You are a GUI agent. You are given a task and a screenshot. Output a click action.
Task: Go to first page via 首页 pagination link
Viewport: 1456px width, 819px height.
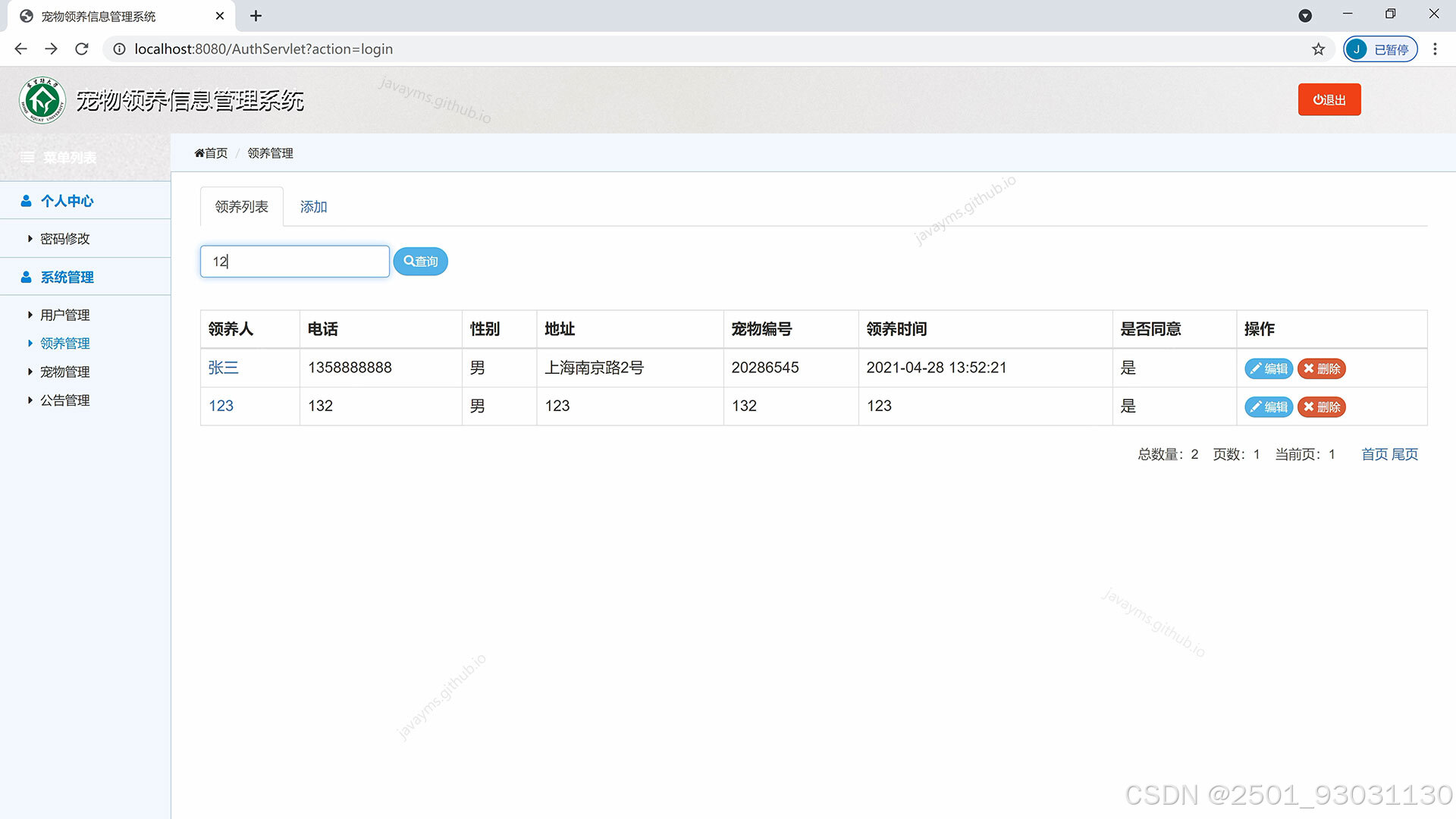(1374, 454)
